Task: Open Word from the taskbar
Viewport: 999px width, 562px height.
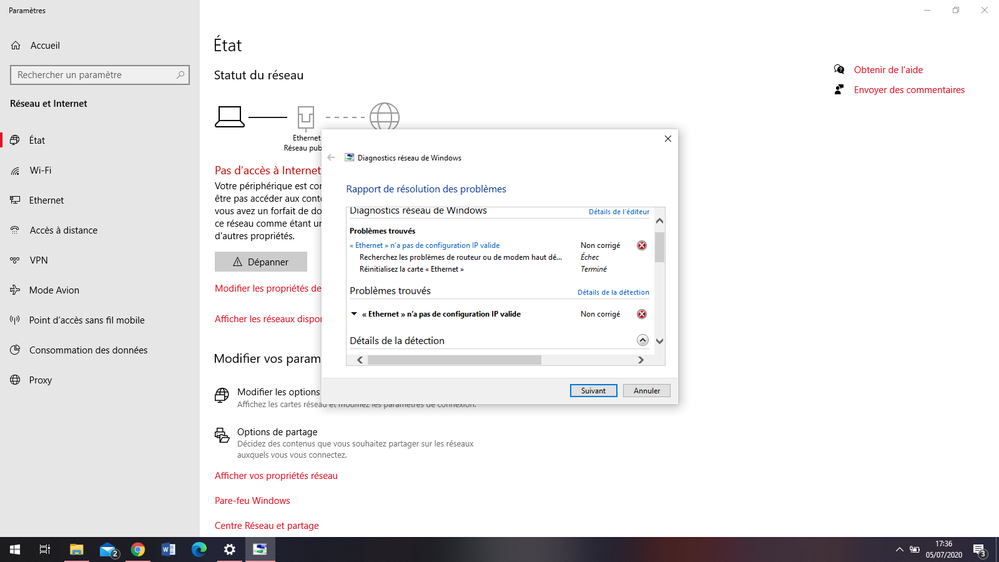Action: coord(168,550)
